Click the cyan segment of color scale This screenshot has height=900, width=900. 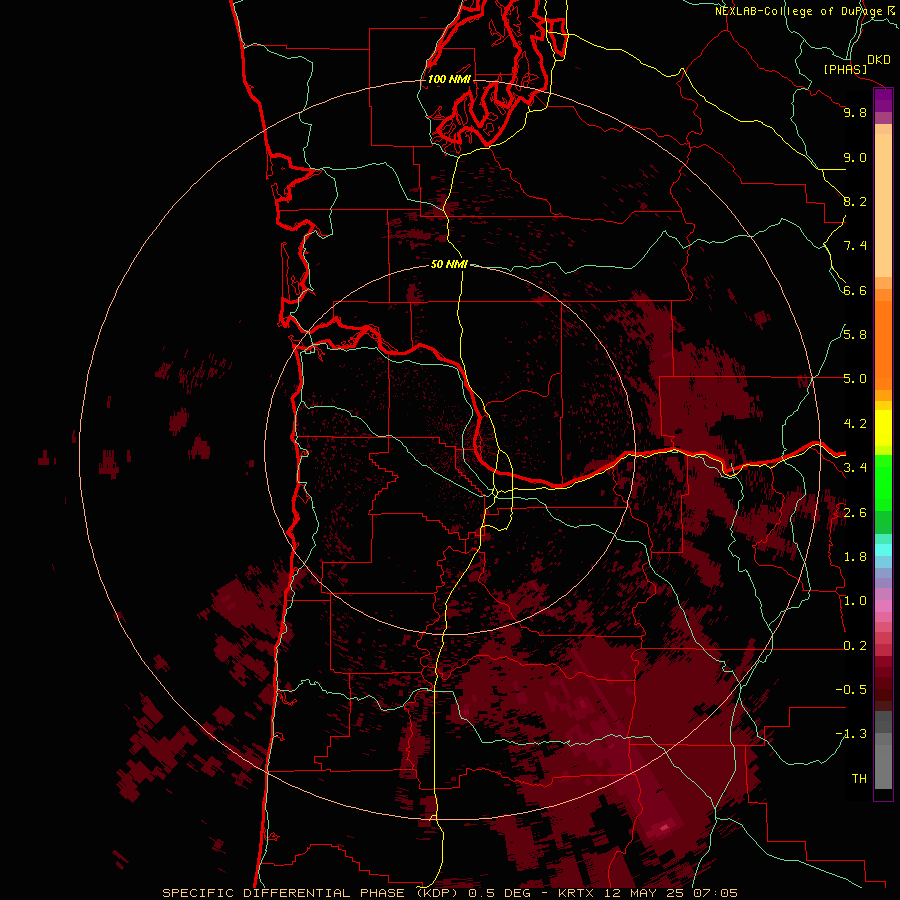(883, 550)
